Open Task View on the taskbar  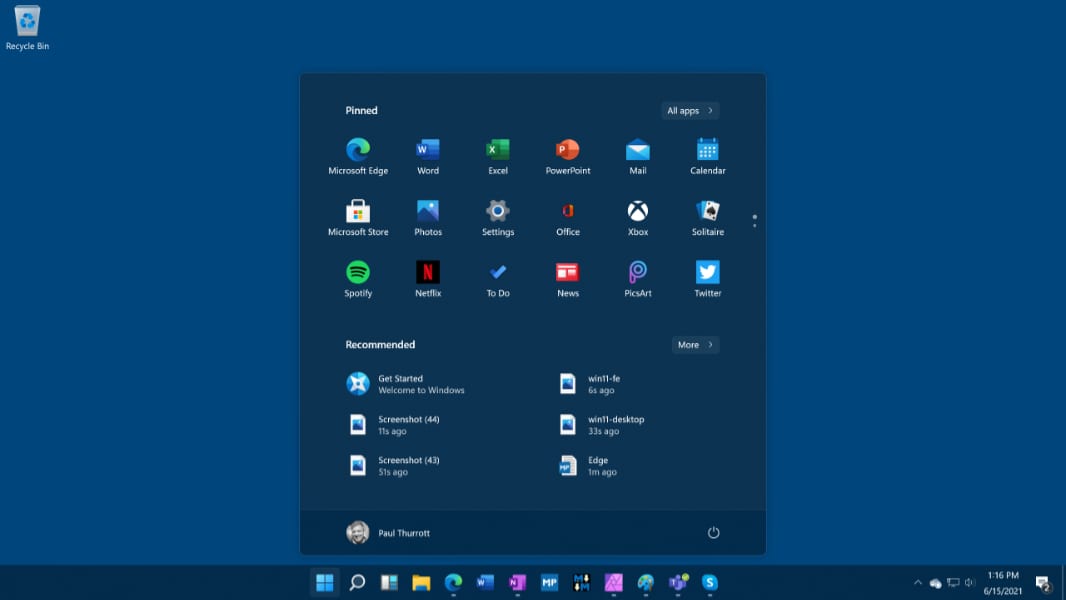(389, 582)
